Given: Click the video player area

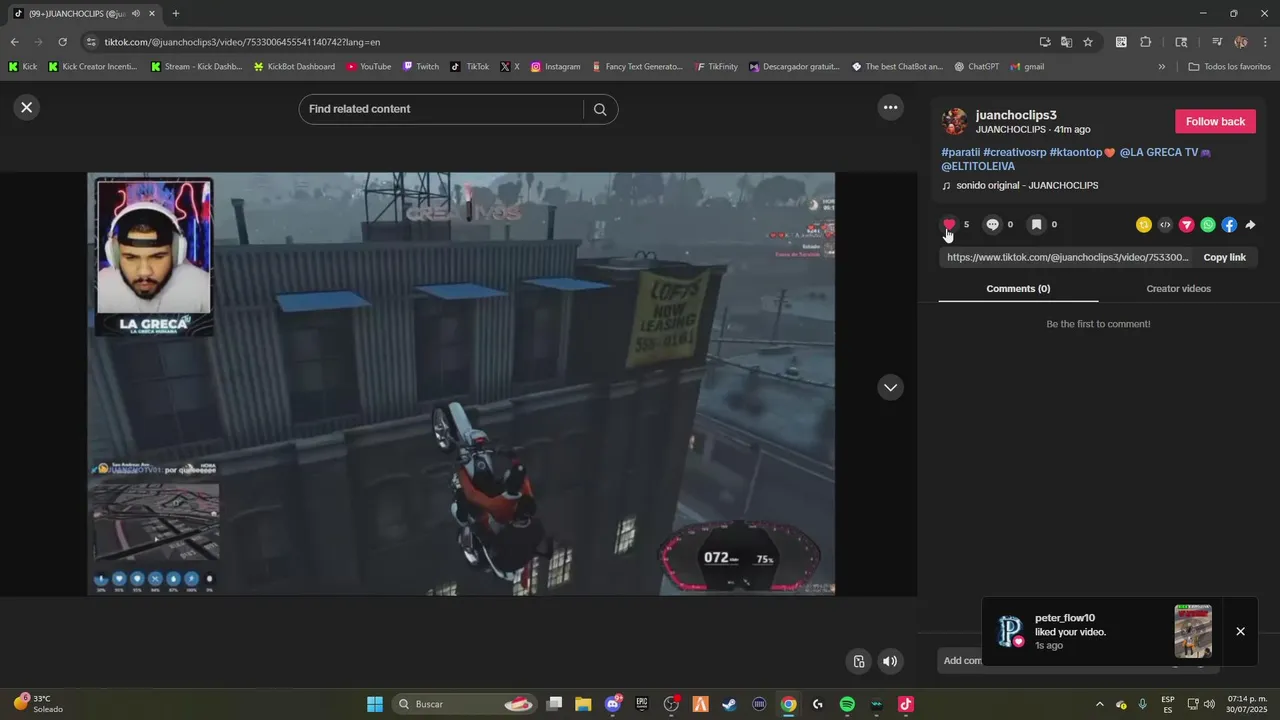Looking at the screenshot, I should pyautogui.click(x=461, y=384).
